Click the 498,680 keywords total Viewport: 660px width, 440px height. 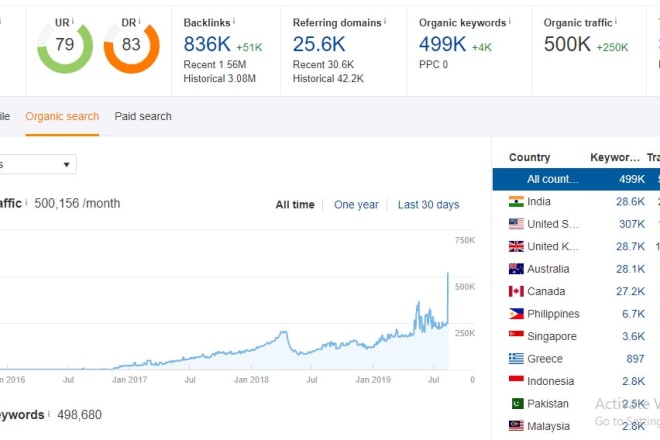pos(80,415)
